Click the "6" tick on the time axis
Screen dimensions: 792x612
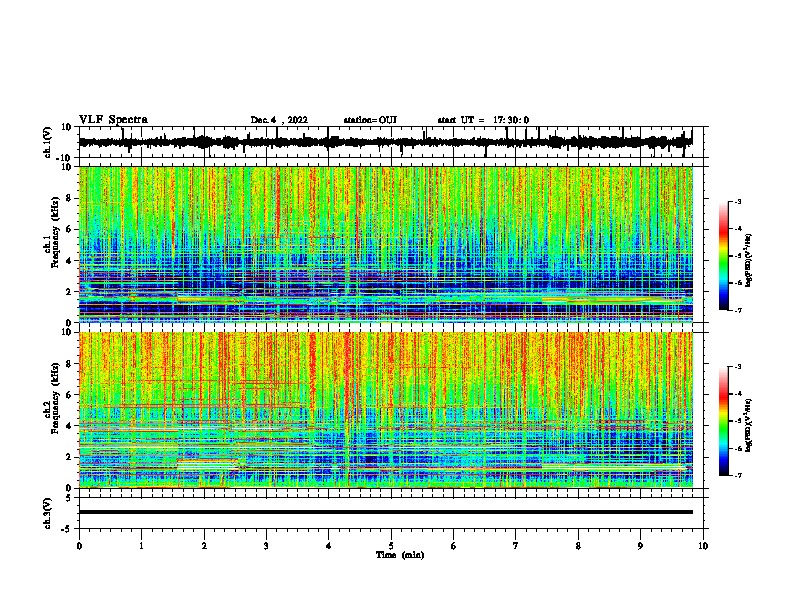pyautogui.click(x=453, y=546)
